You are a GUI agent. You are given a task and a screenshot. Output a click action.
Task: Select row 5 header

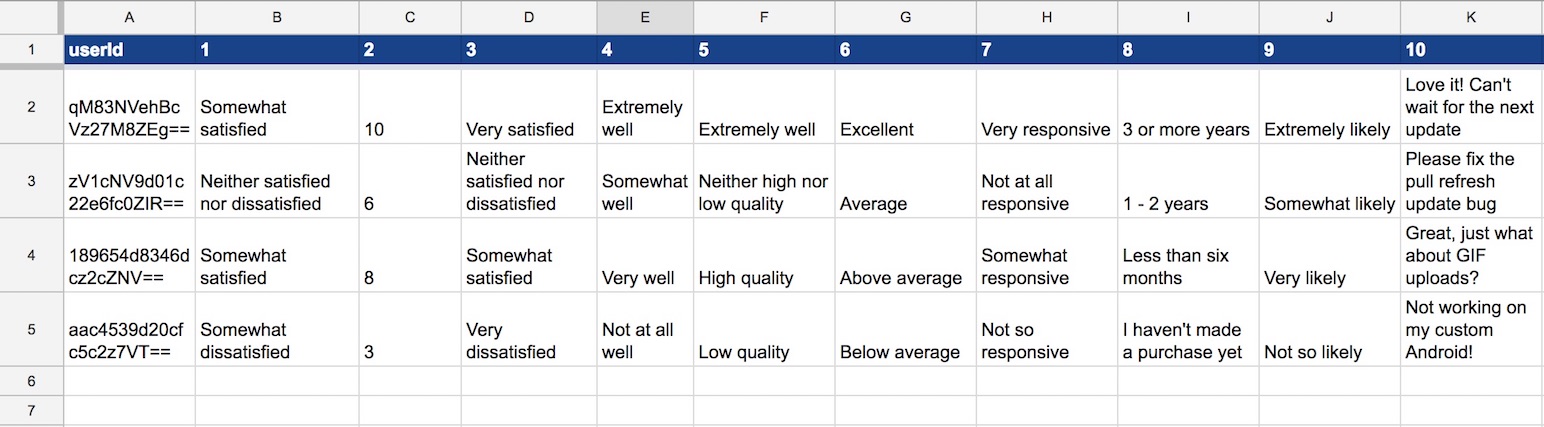[x=31, y=330]
